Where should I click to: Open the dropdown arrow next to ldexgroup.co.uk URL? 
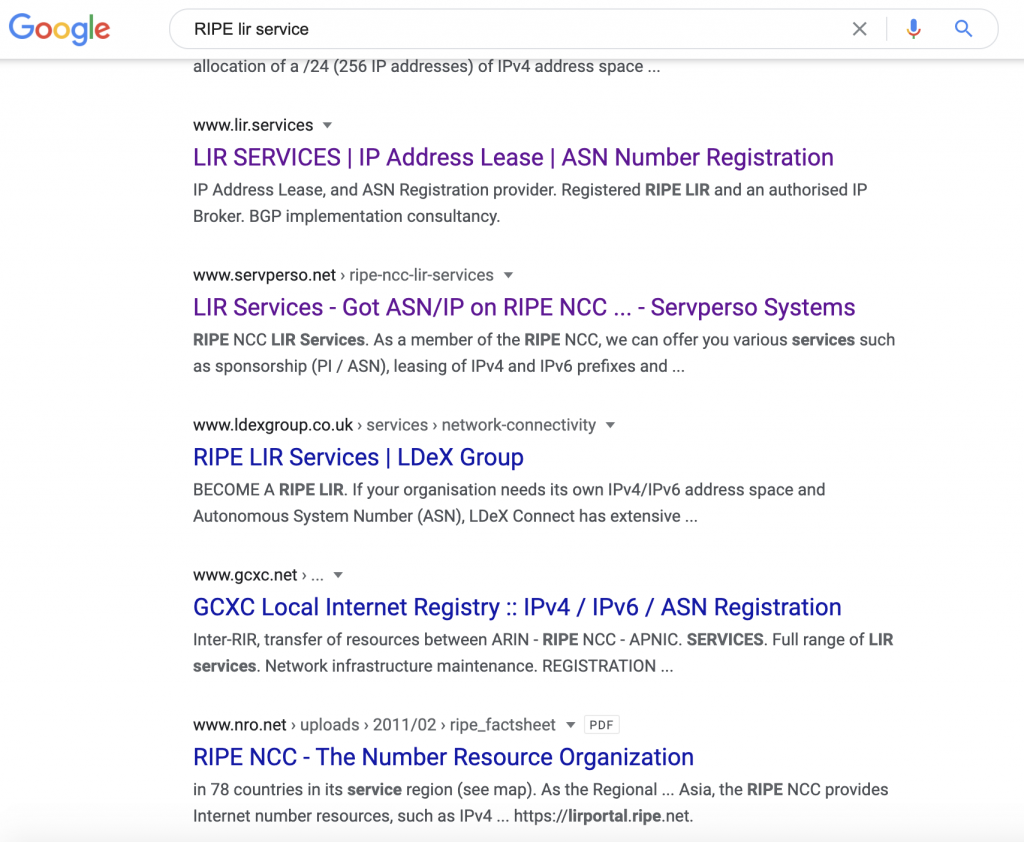[x=611, y=425]
